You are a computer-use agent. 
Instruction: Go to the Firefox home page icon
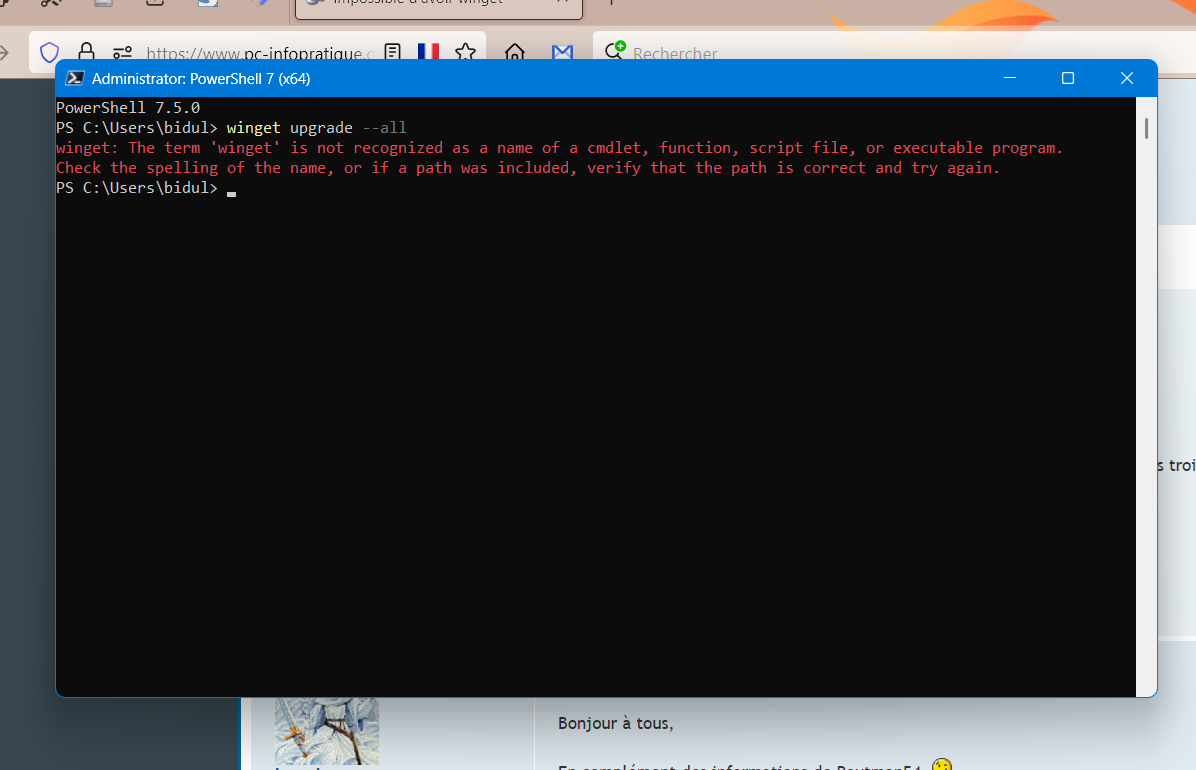coord(515,52)
